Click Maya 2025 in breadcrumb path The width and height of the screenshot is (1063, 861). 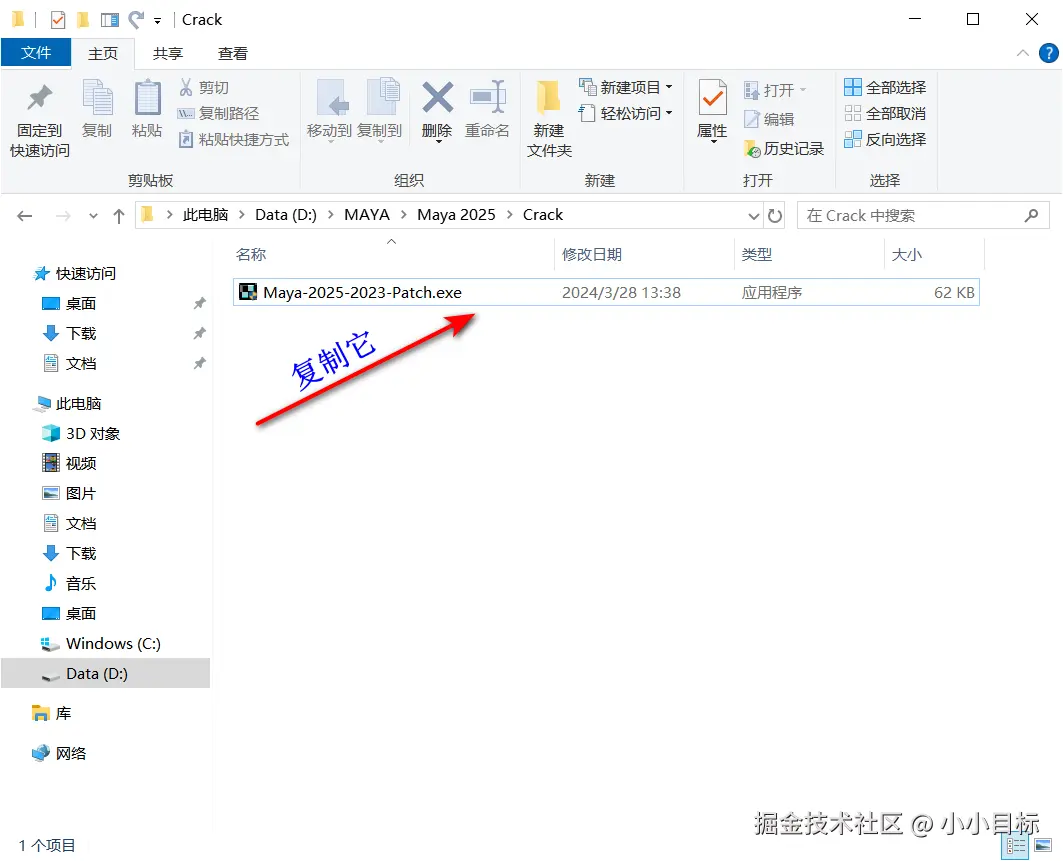(x=456, y=215)
